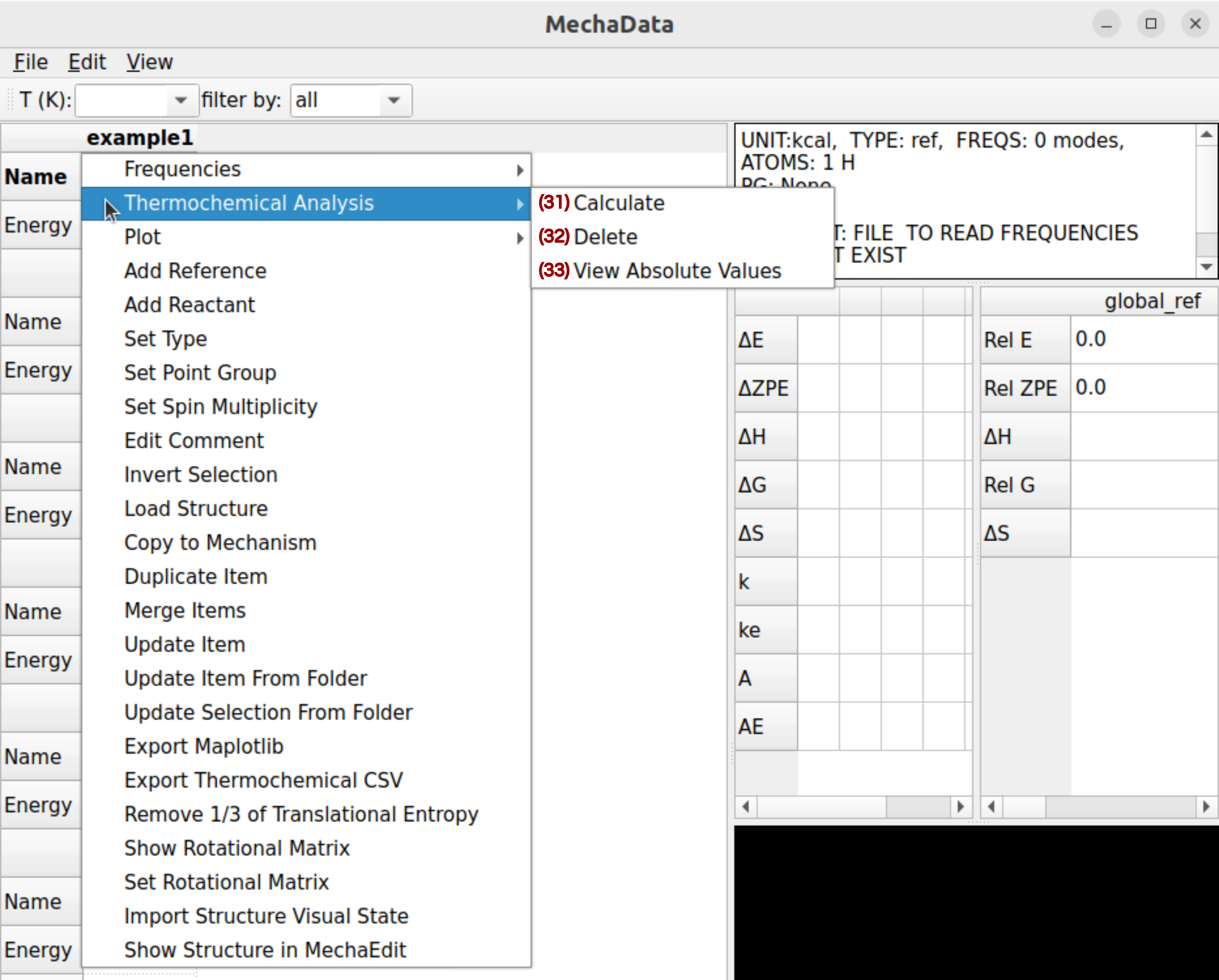Select the Rel ZPE row header
This screenshot has height=980, width=1219.
pos(1025,388)
